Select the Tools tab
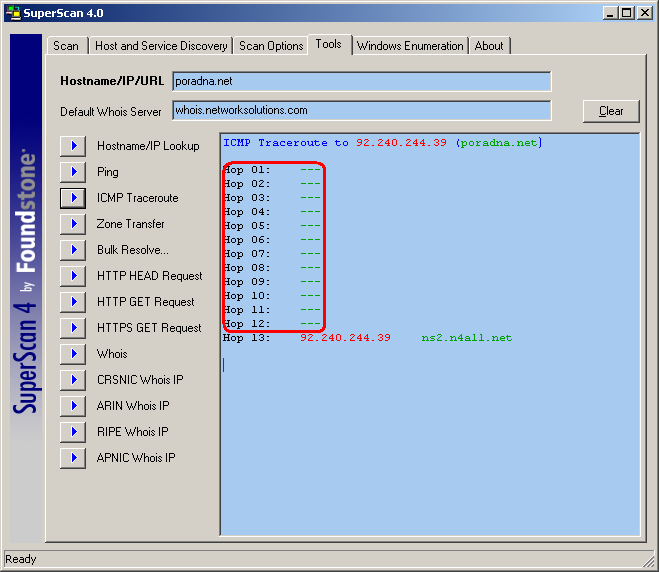 (329, 44)
